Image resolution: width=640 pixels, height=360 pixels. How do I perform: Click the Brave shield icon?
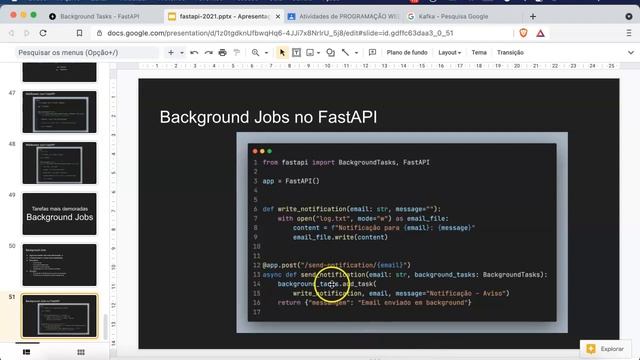(523, 33)
